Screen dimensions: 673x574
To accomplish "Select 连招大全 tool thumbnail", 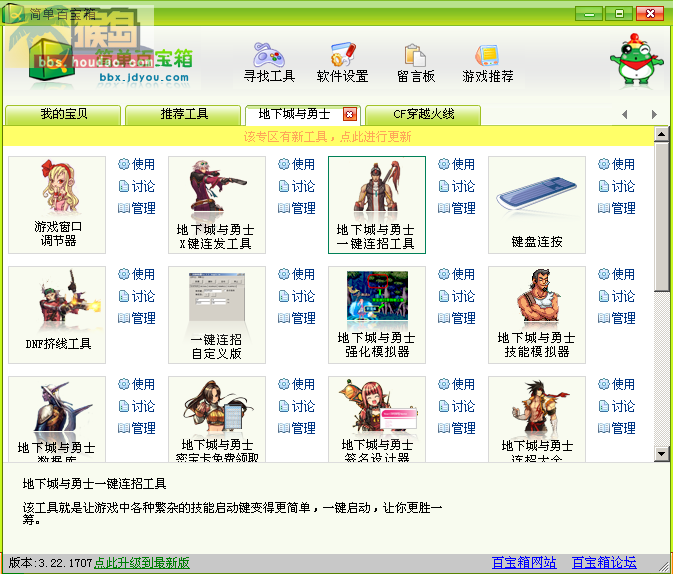I will 537,419.
